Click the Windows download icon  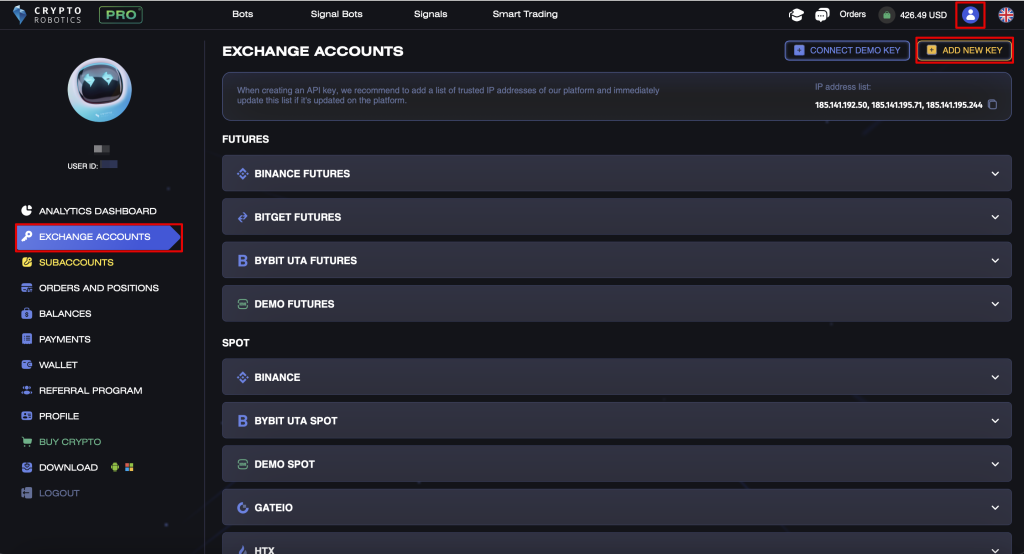coord(129,467)
